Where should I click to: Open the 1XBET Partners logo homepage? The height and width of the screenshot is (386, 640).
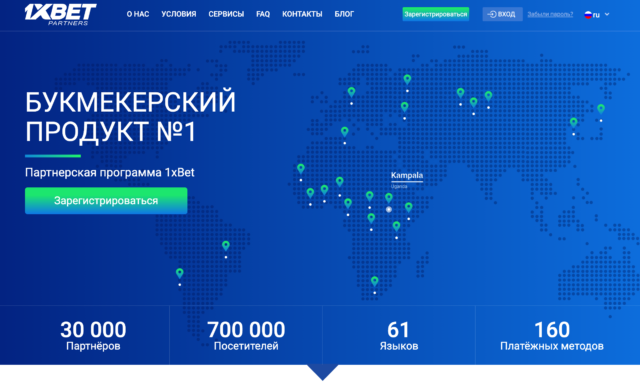pos(60,14)
